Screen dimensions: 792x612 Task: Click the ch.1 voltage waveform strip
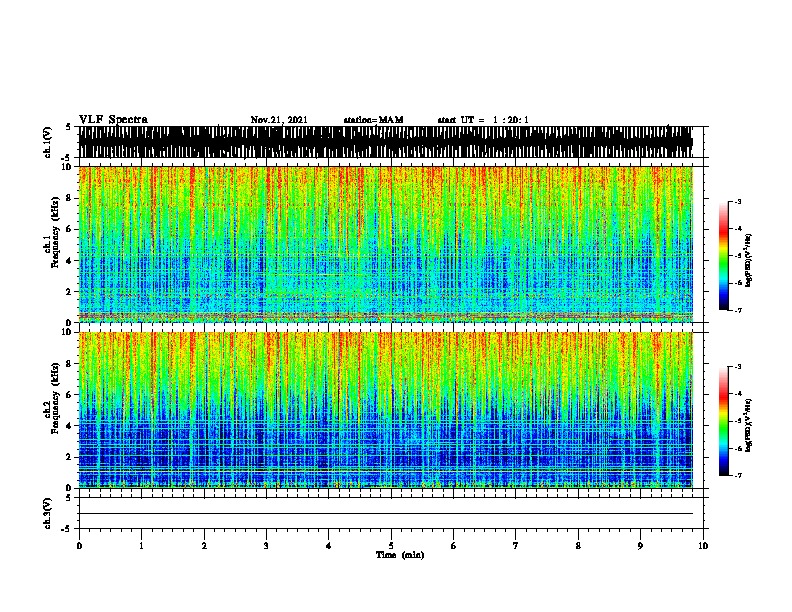click(x=386, y=142)
